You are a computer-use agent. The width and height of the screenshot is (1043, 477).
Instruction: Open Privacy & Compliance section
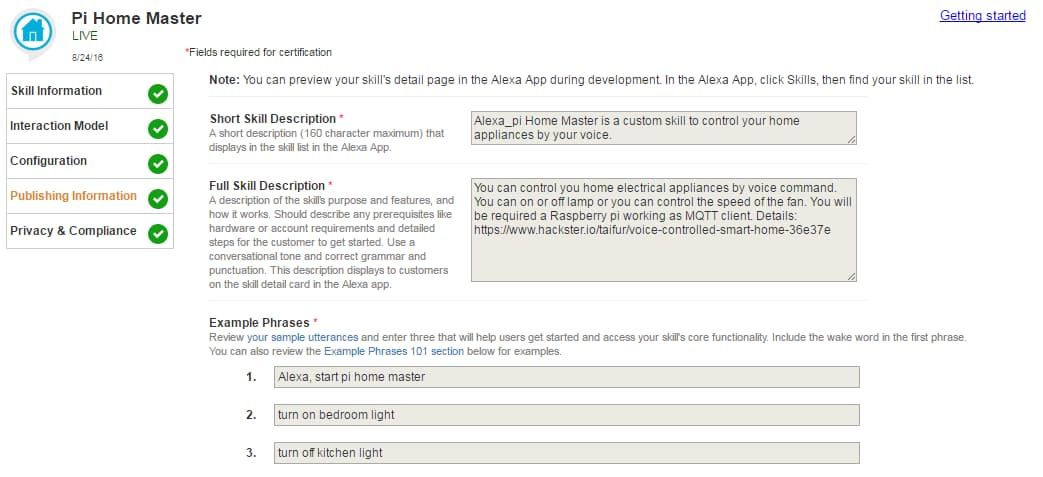click(x=73, y=231)
